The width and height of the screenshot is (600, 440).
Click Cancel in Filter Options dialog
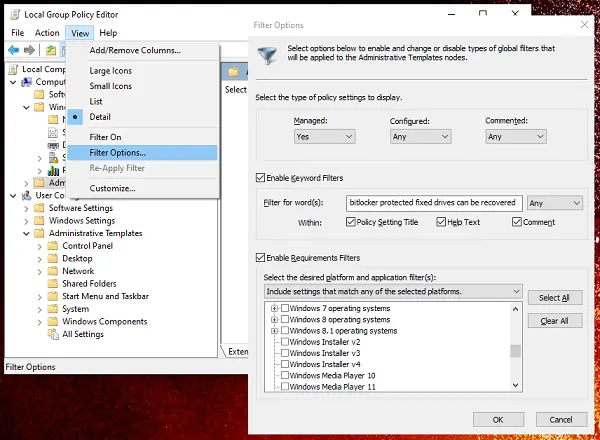tap(561, 420)
